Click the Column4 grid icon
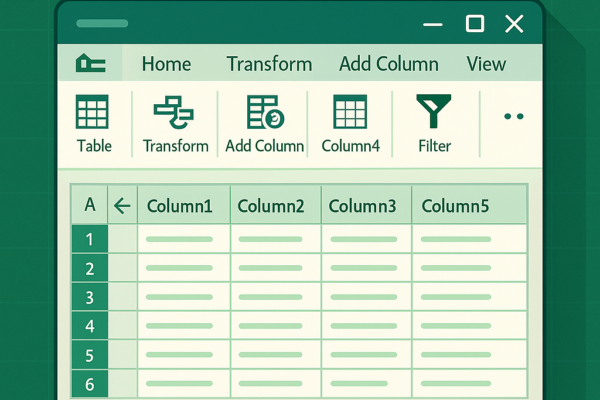The image size is (600, 400). (350, 111)
